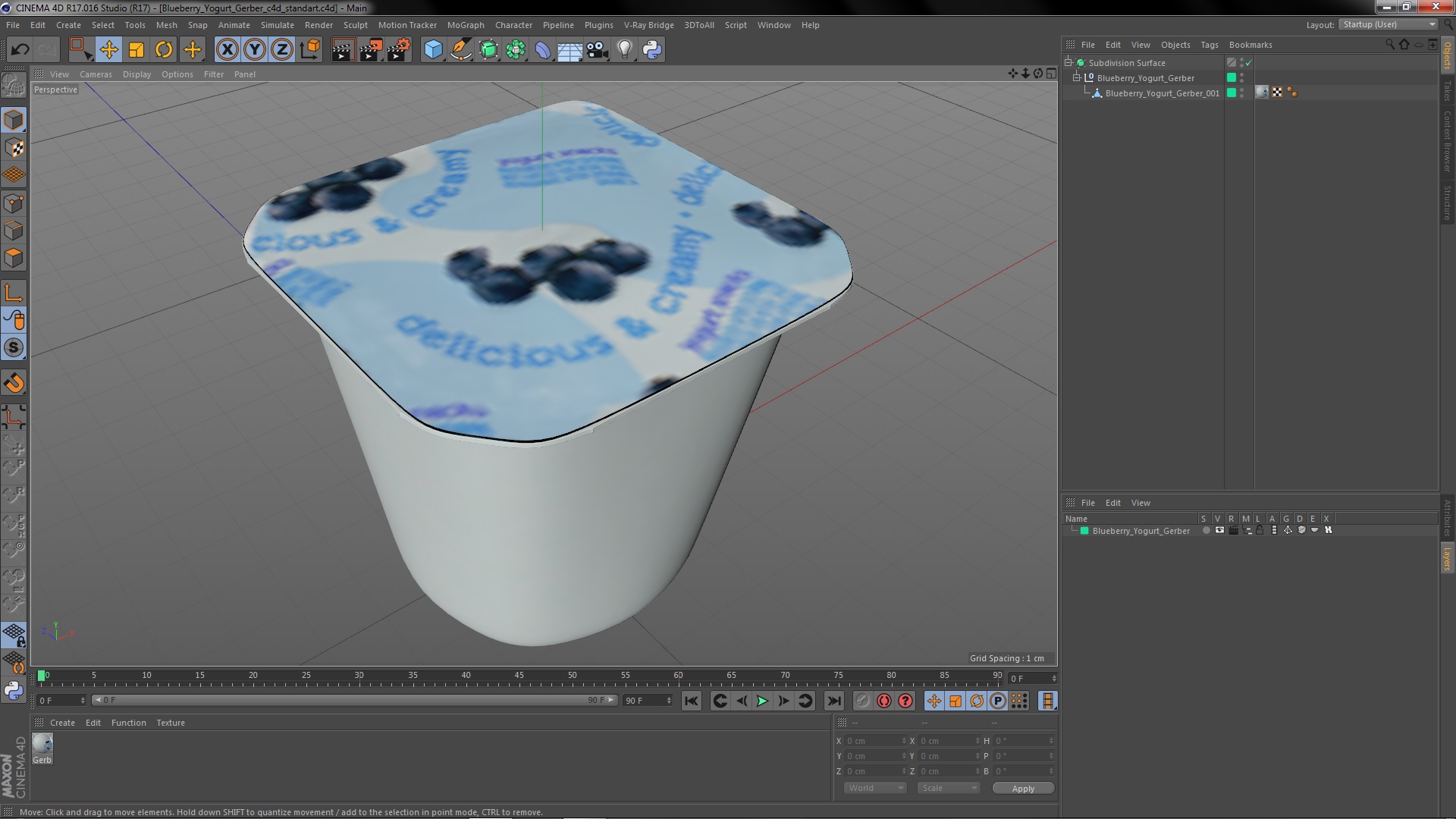Toggle Blueberry_Yogurt_Gerber layer visibility eye
This screenshot has width=1456, height=819.
(1219, 531)
